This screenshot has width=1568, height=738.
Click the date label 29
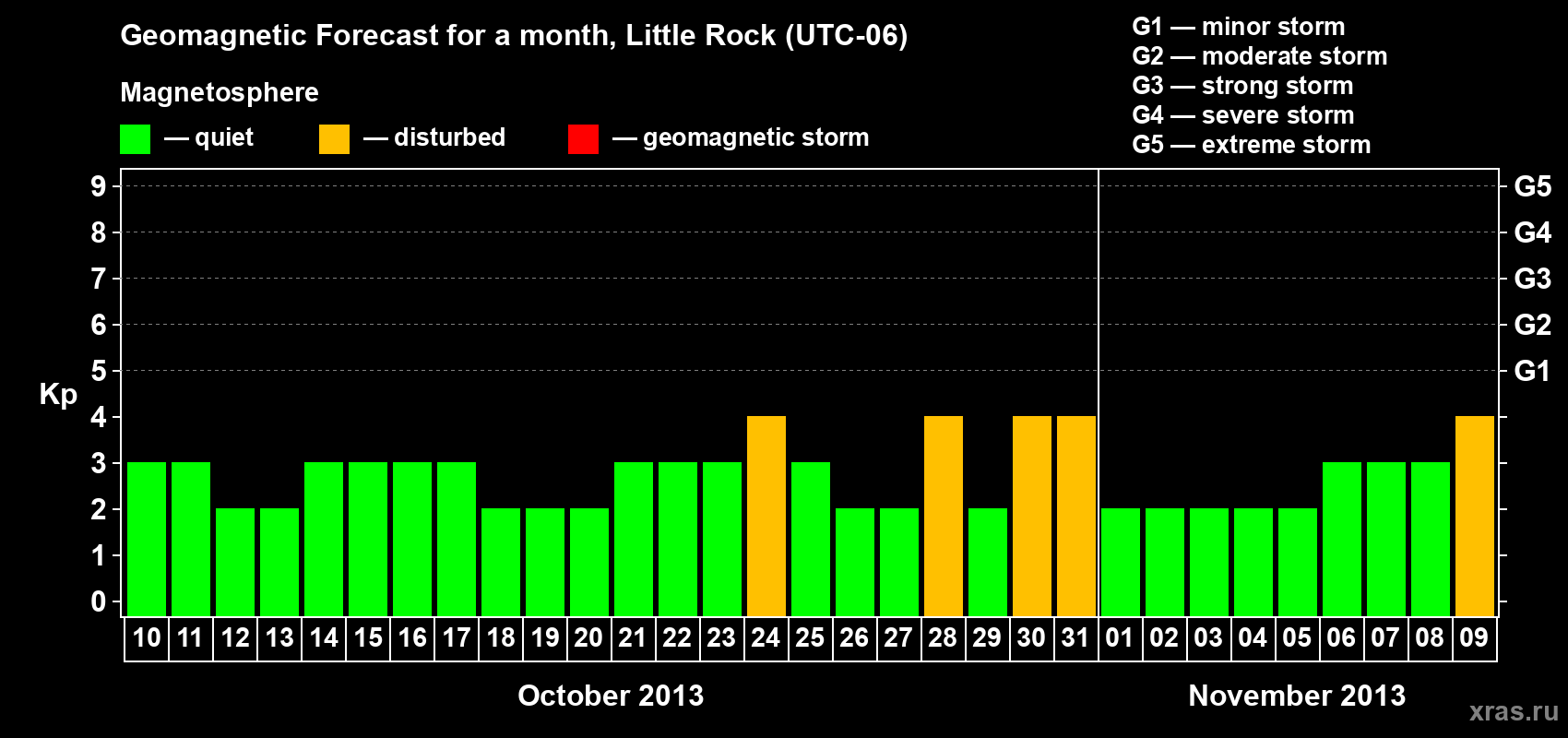pos(987,637)
